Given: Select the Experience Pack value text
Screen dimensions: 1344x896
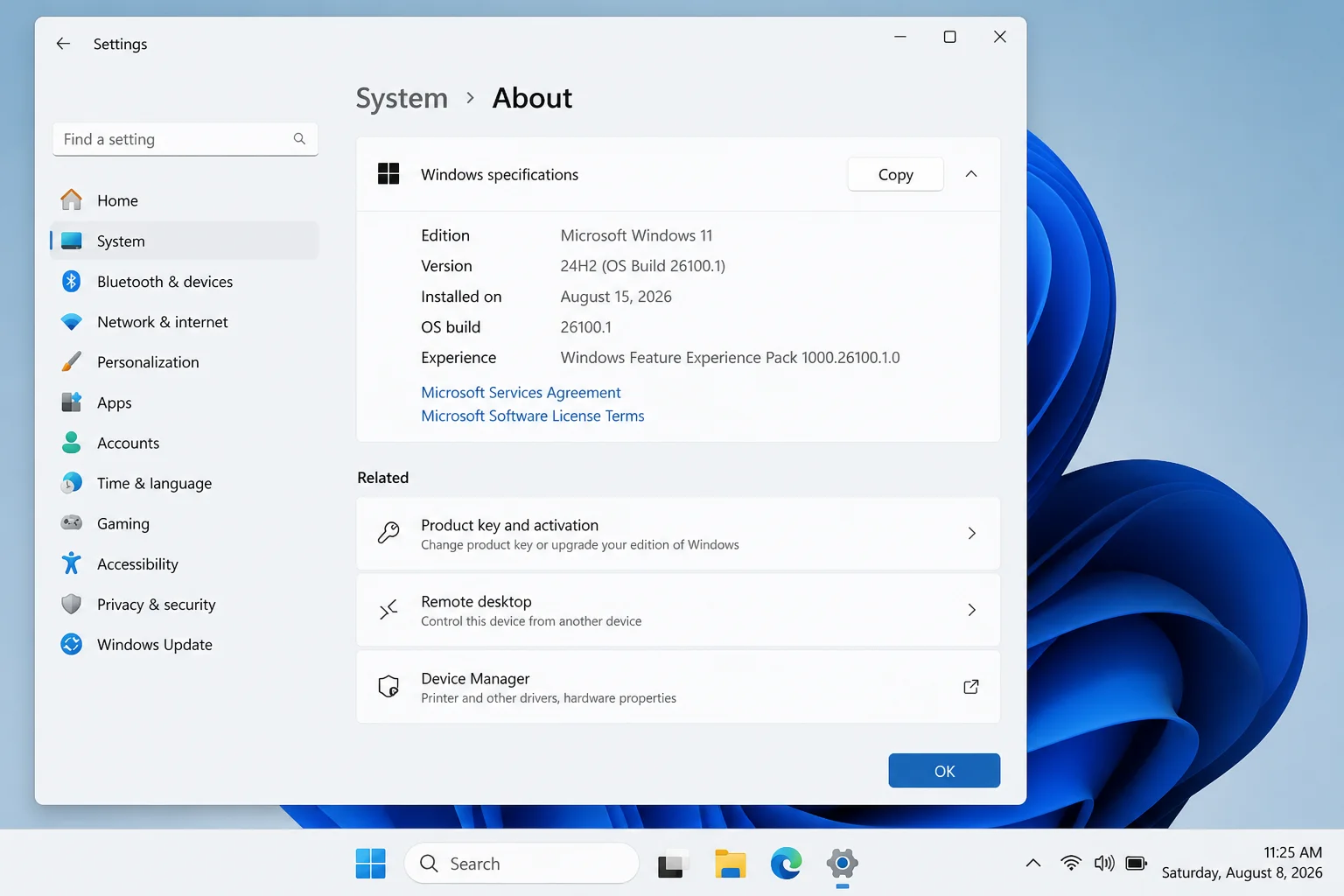Looking at the screenshot, I should tap(730, 358).
